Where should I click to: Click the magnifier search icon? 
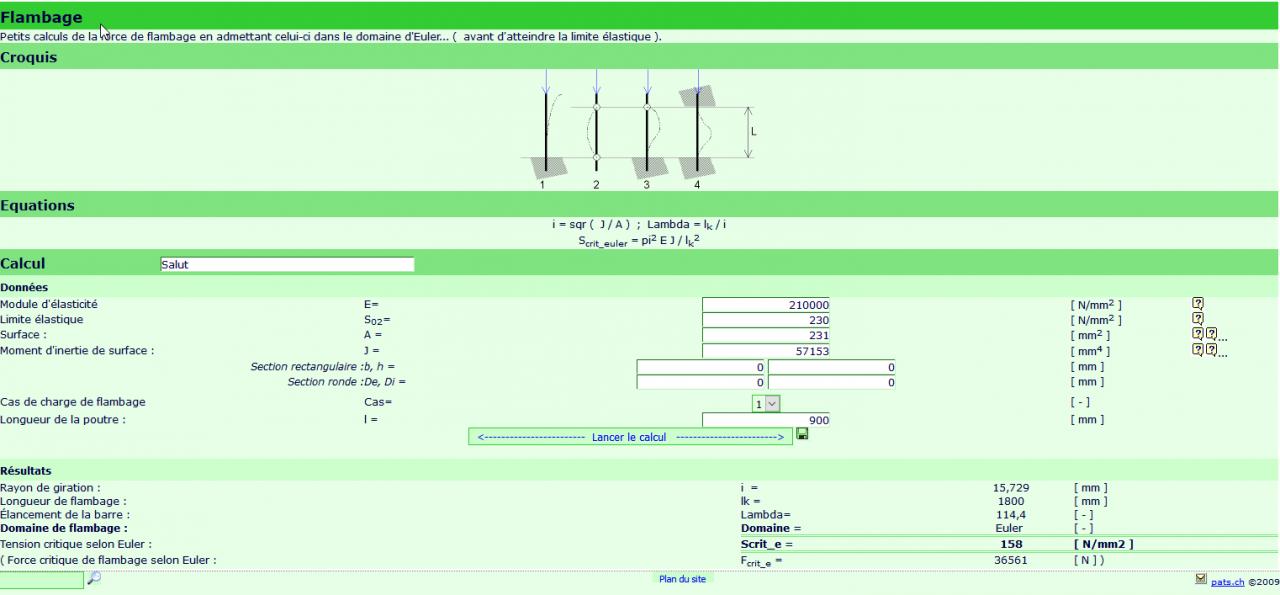pos(94,578)
